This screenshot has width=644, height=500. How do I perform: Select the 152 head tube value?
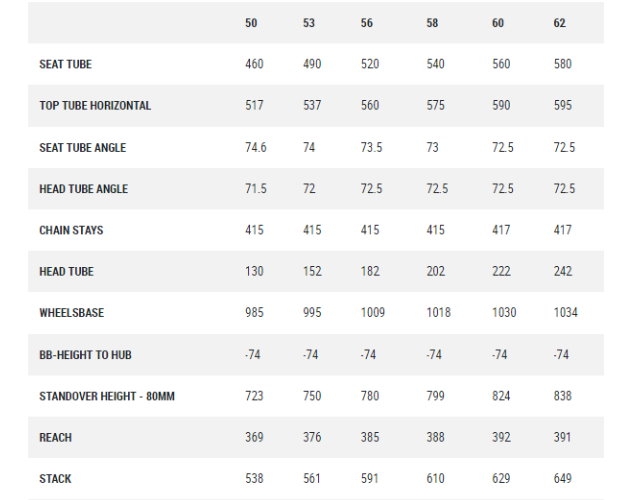311,272
